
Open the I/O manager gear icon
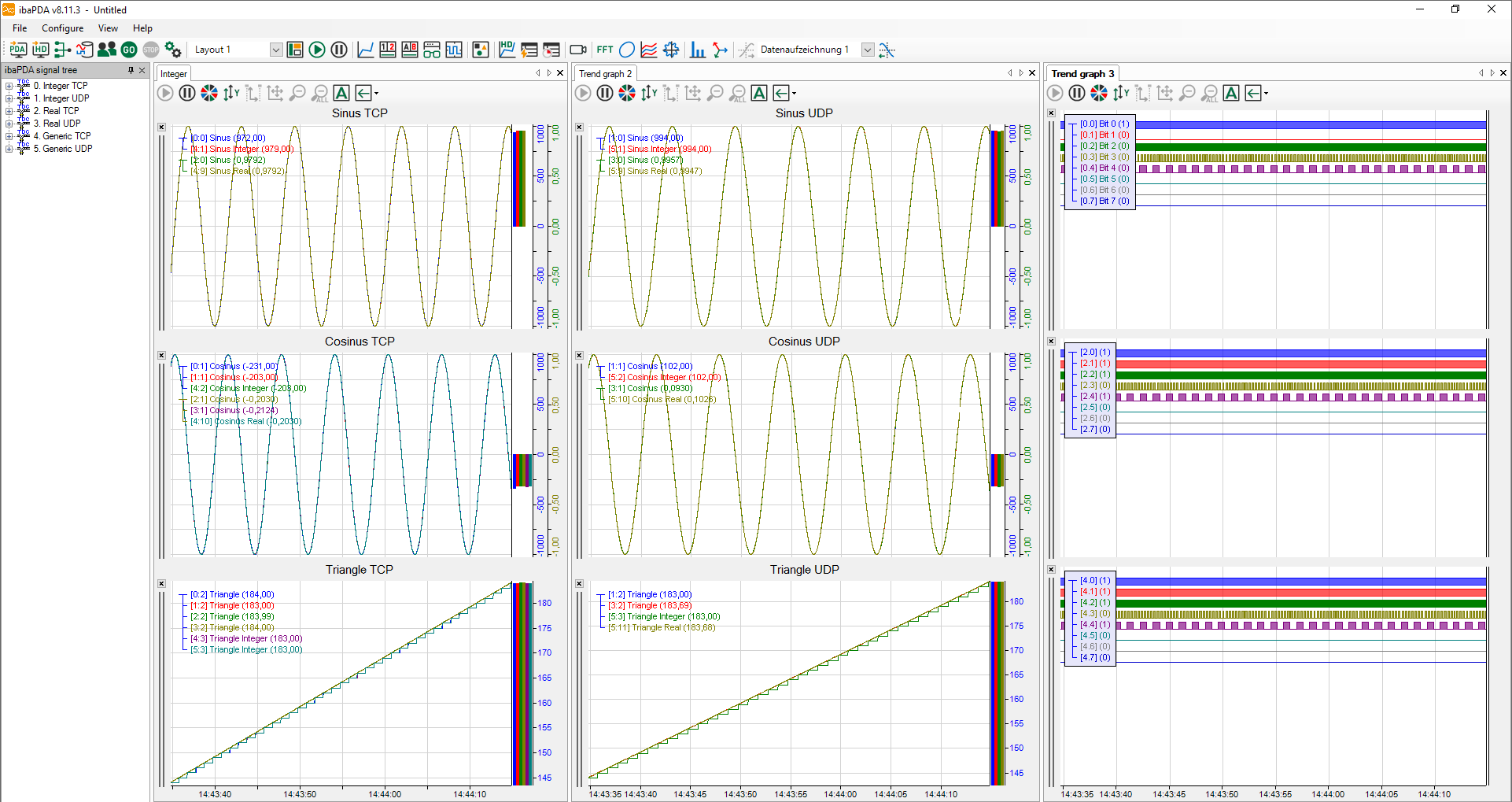(173, 50)
